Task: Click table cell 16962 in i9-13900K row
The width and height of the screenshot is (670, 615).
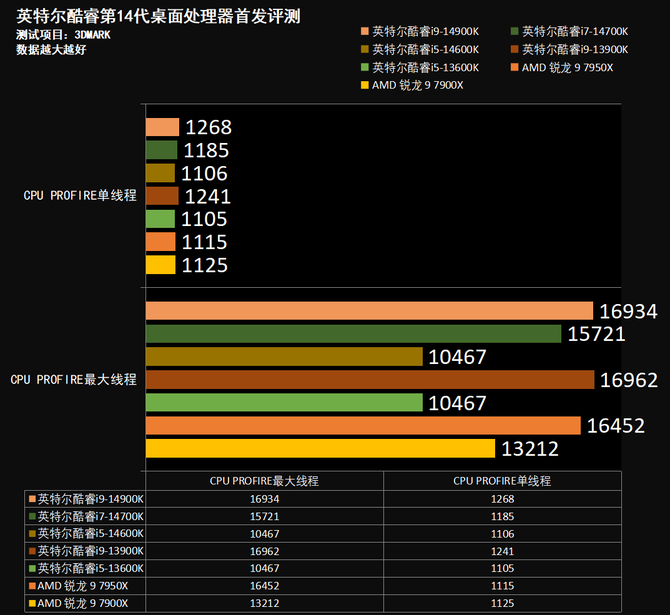Action: pyautogui.click(x=264, y=551)
